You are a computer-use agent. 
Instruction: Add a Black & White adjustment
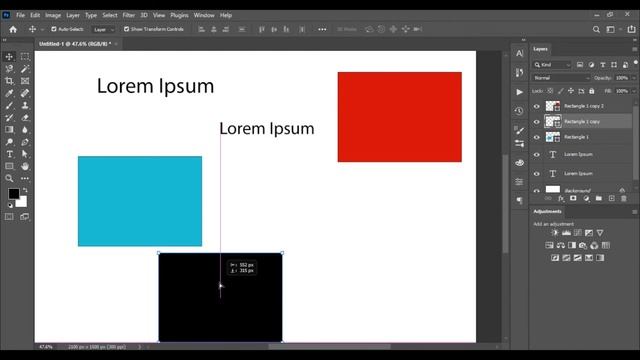(572, 245)
